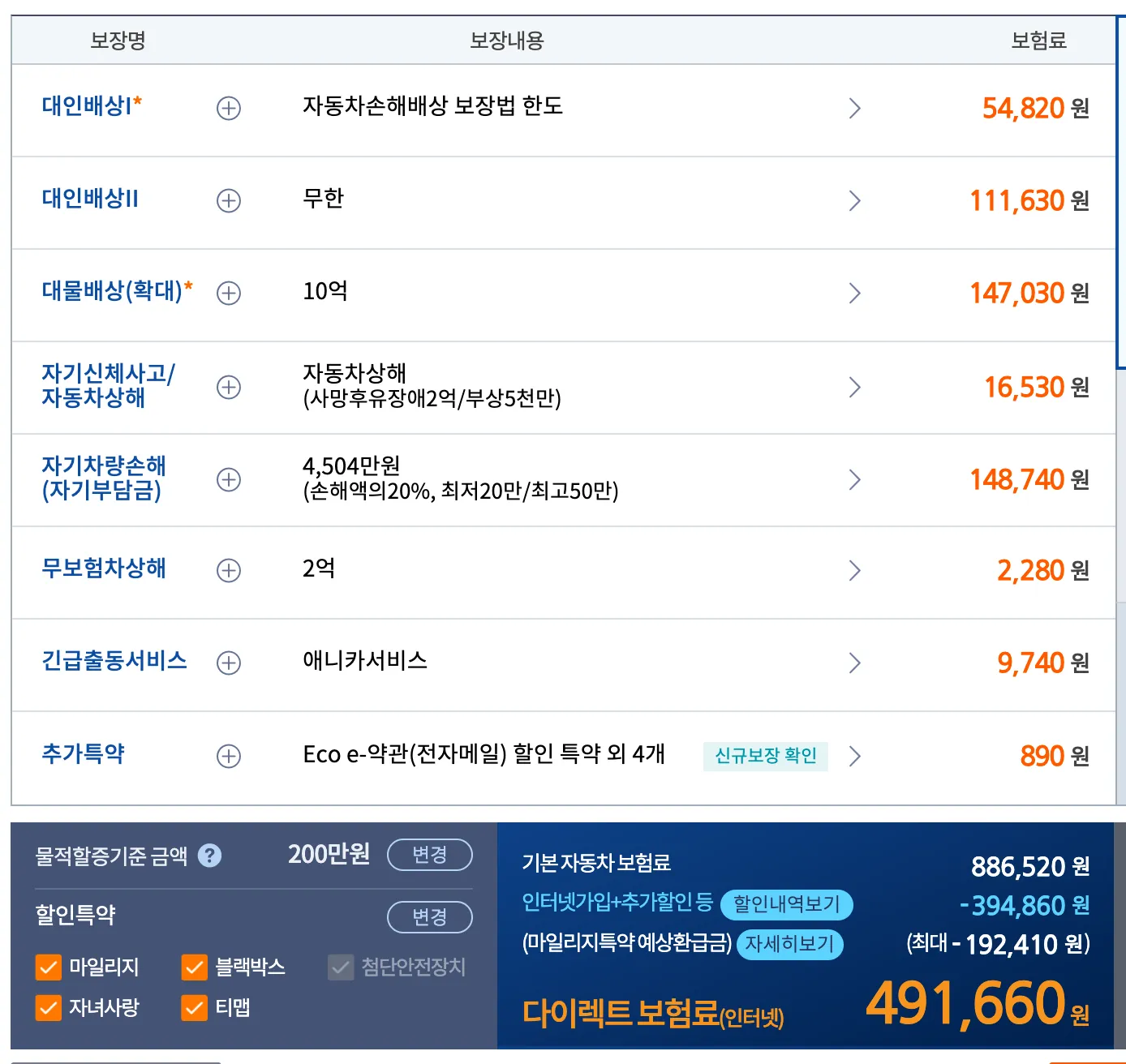
Task: Open the plus icon for 무보험차상해
Action: coord(228,571)
